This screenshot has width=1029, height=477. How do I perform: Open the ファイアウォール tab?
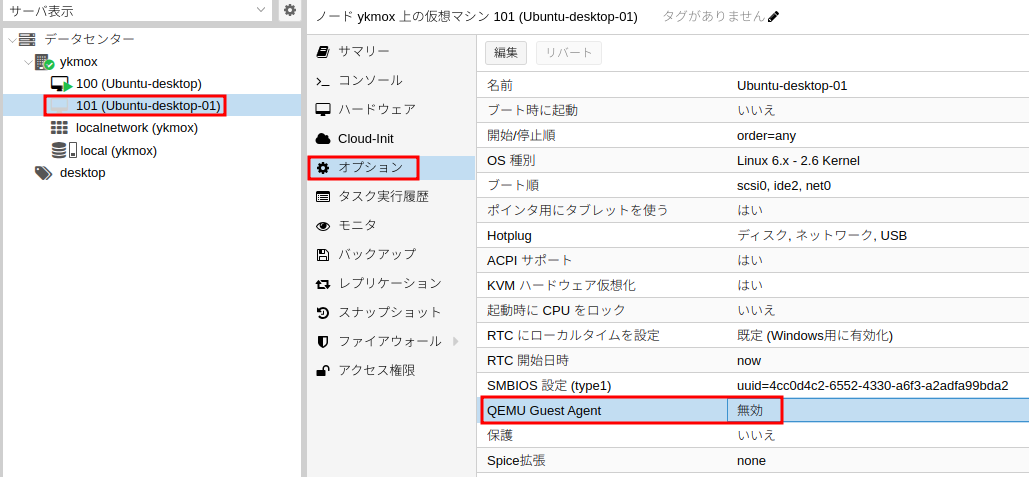tap(392, 341)
